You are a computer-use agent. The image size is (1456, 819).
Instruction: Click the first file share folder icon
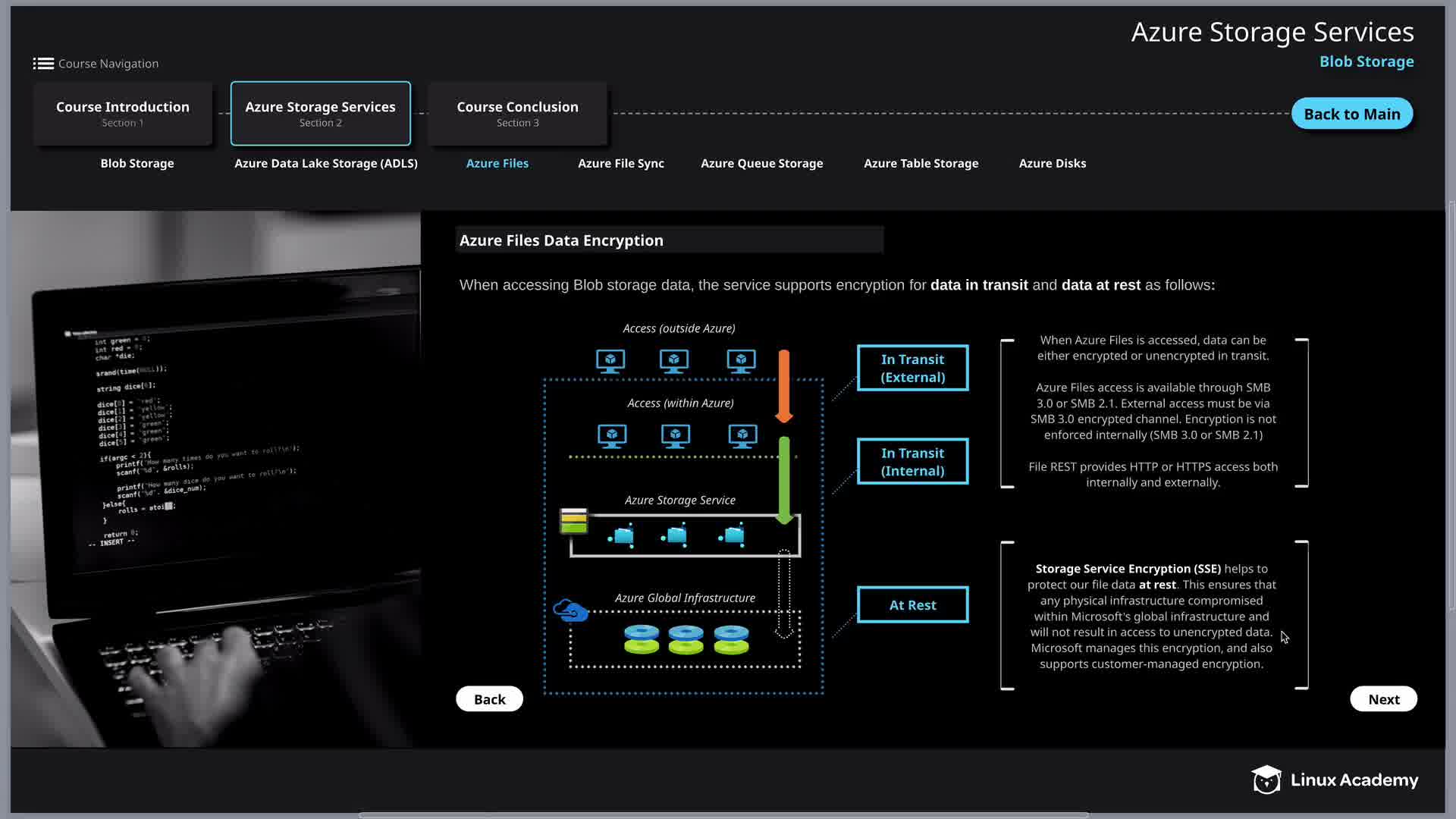622,536
